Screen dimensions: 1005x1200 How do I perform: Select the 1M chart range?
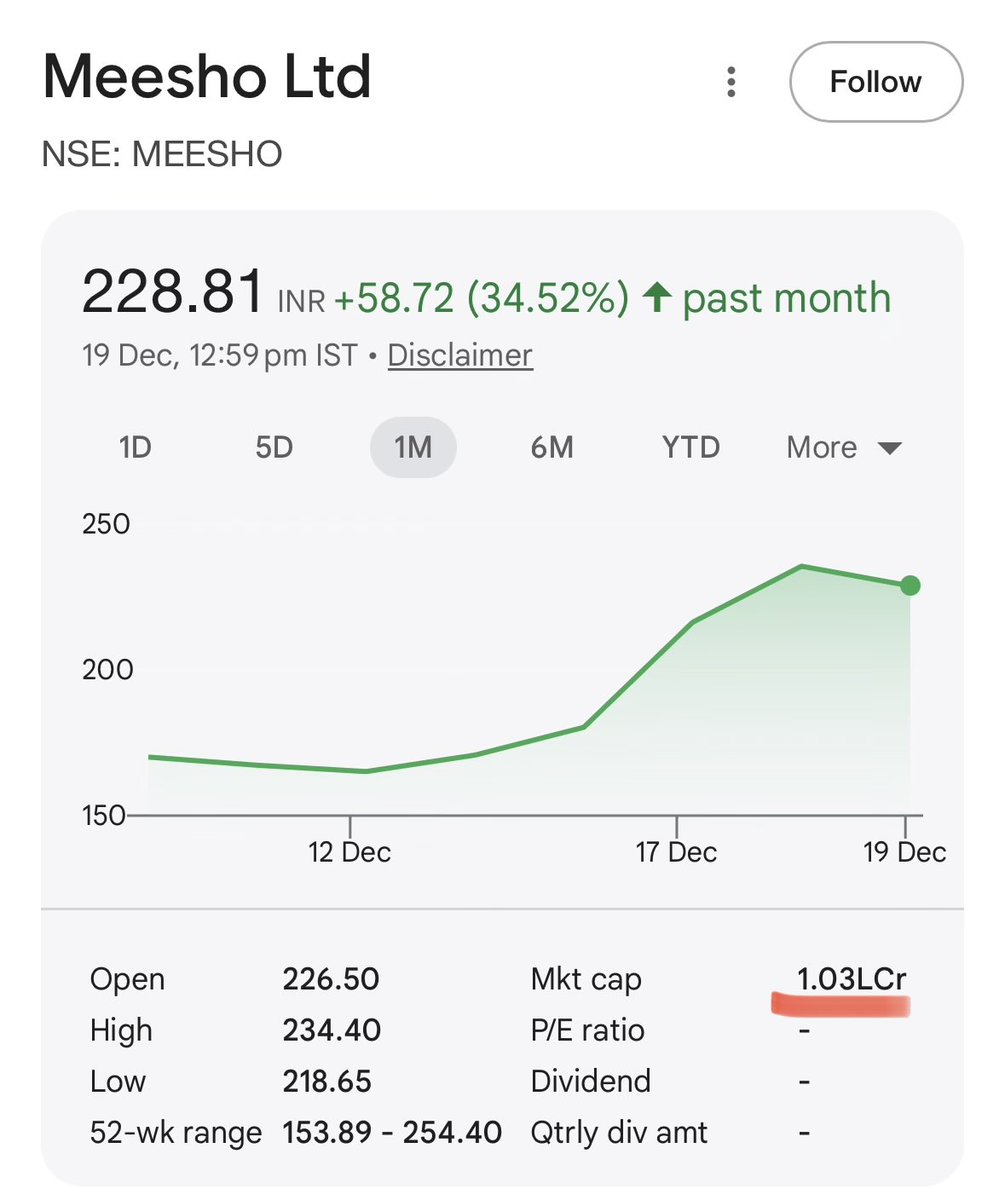tap(413, 447)
